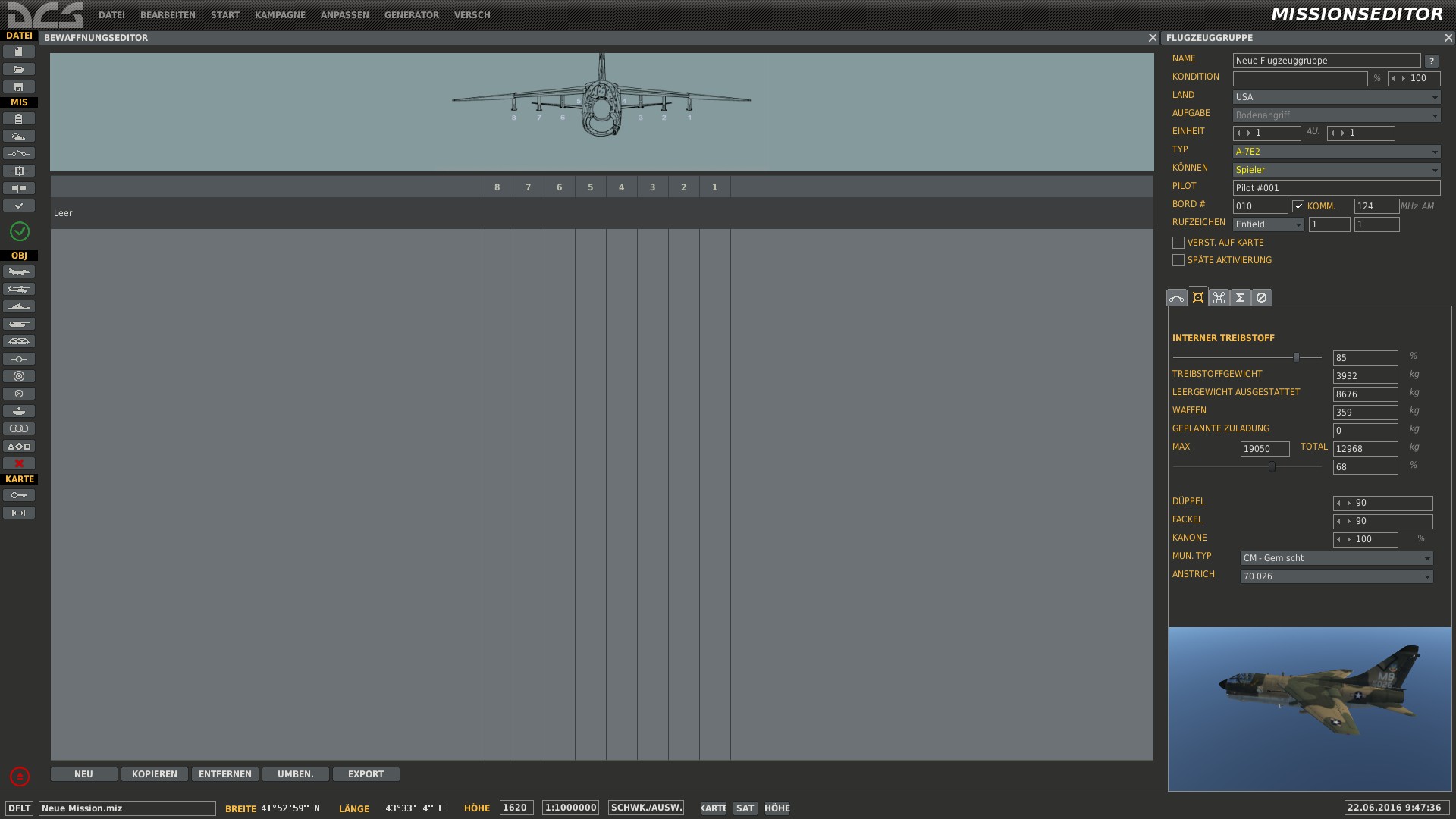Increase the DÜPPEL chaff count stepper

point(1349,504)
